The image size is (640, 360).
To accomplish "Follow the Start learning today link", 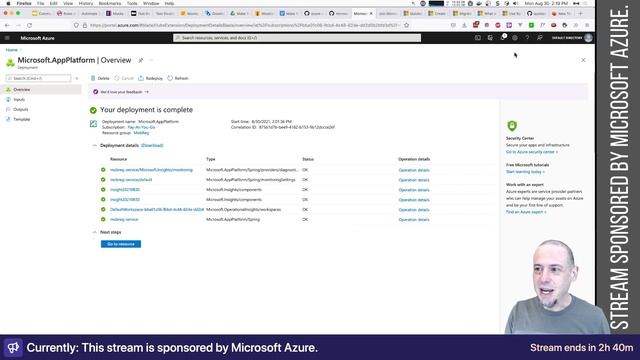I will [x=525, y=172].
